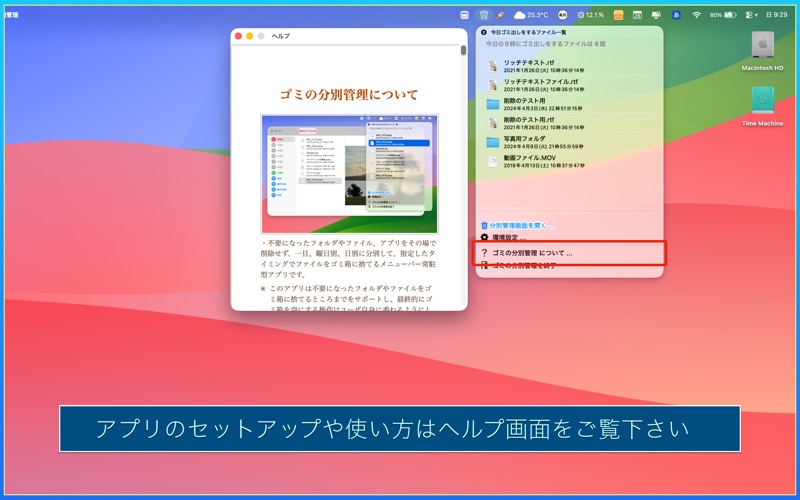Select the 動画ファイル.MOV file row
Viewport: 800px width, 500px height.
569,161
